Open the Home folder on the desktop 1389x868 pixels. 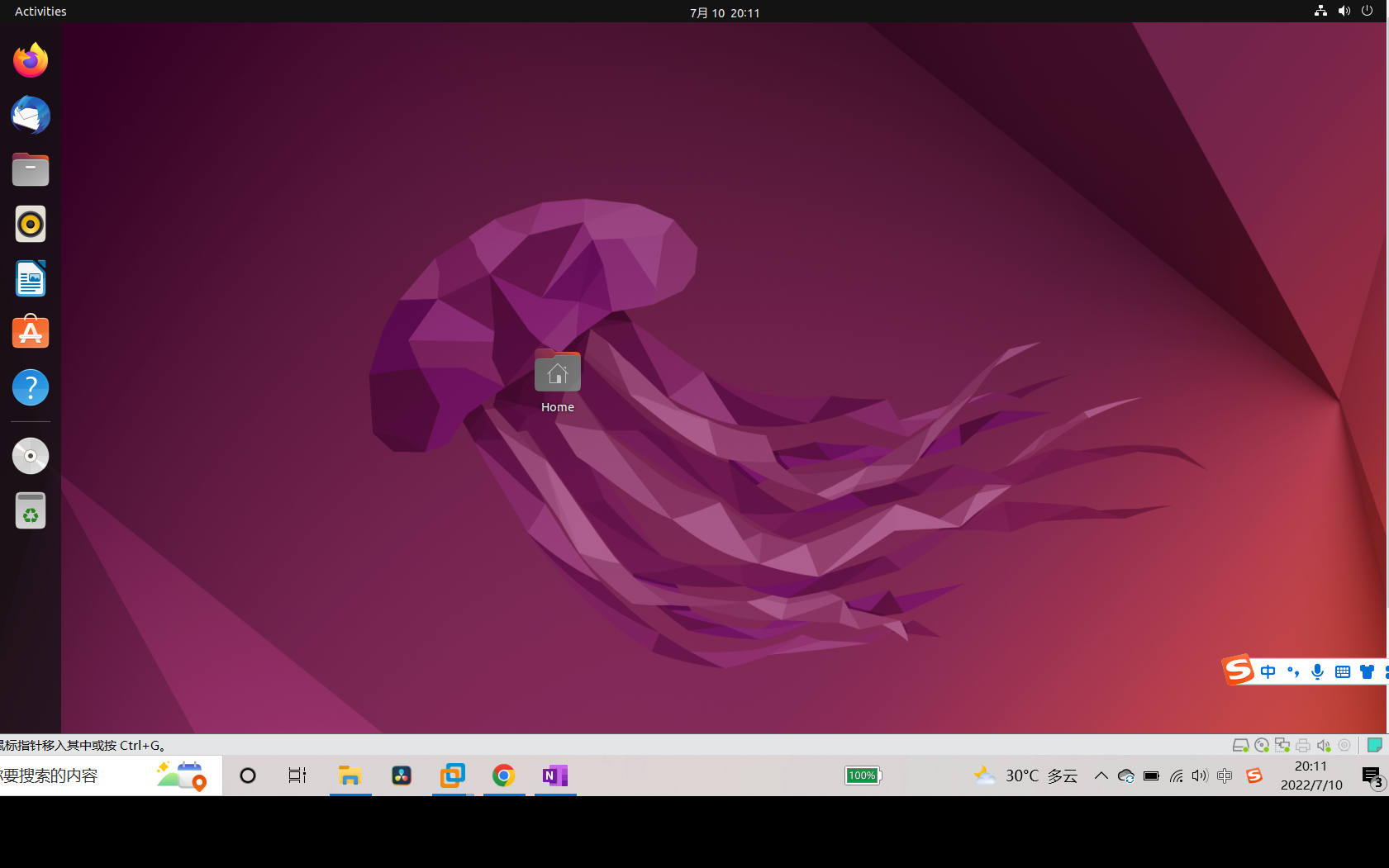pos(558,381)
